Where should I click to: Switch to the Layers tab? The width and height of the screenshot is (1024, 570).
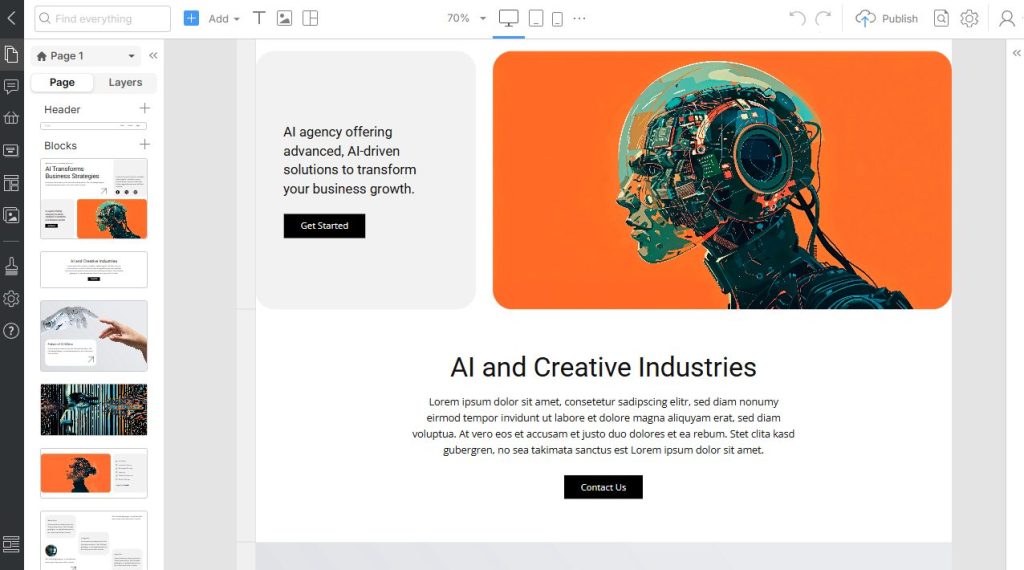tap(125, 83)
